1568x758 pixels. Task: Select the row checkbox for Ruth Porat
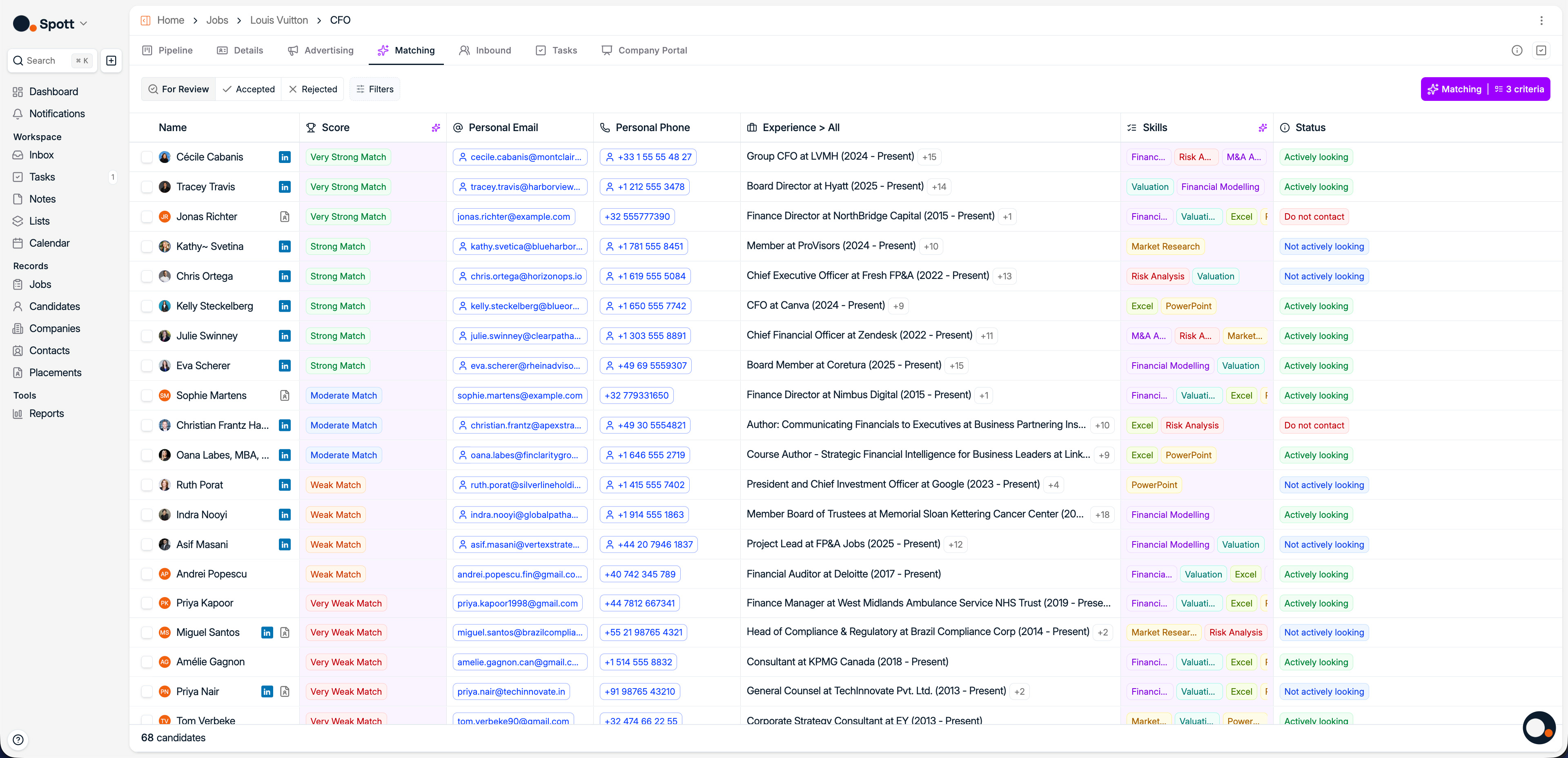pyautogui.click(x=147, y=485)
